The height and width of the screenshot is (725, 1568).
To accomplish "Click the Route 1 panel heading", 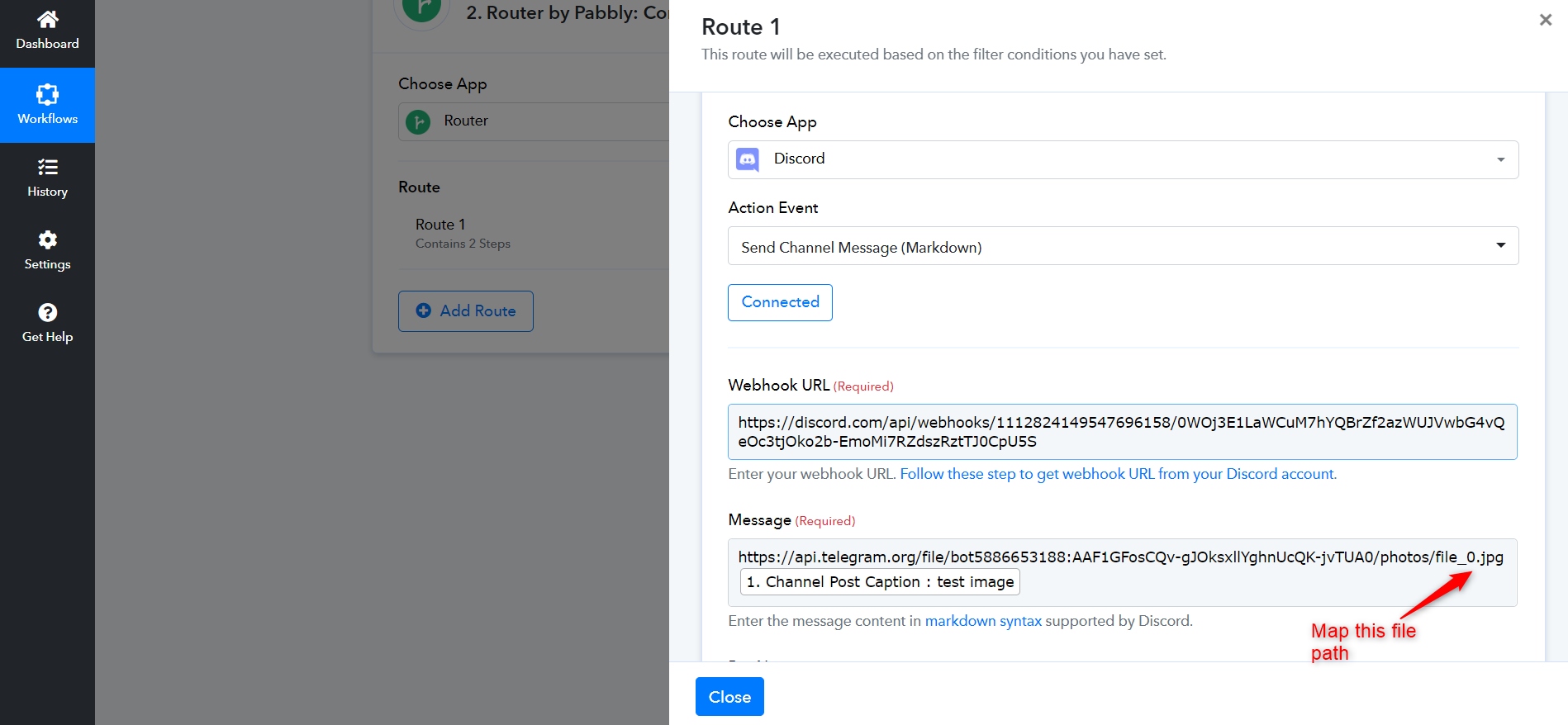I will (741, 27).
